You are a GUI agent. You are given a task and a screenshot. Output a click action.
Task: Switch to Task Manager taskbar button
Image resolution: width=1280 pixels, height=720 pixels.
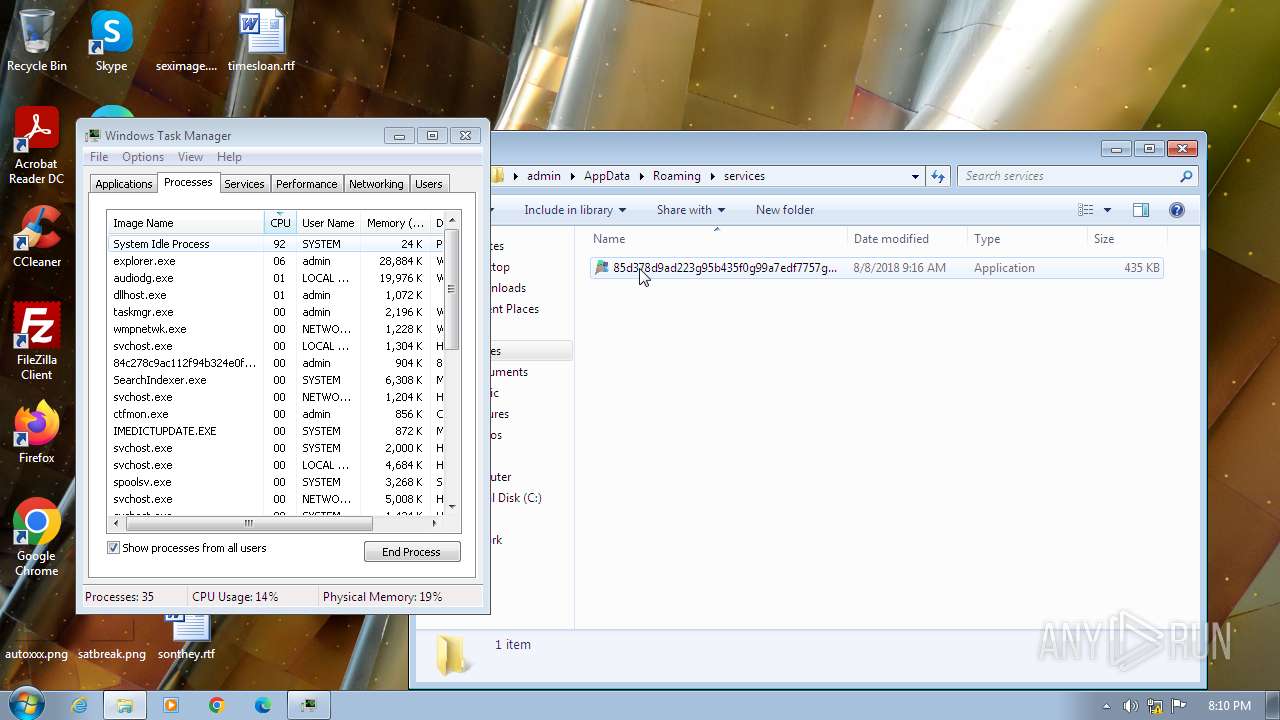tap(309, 705)
